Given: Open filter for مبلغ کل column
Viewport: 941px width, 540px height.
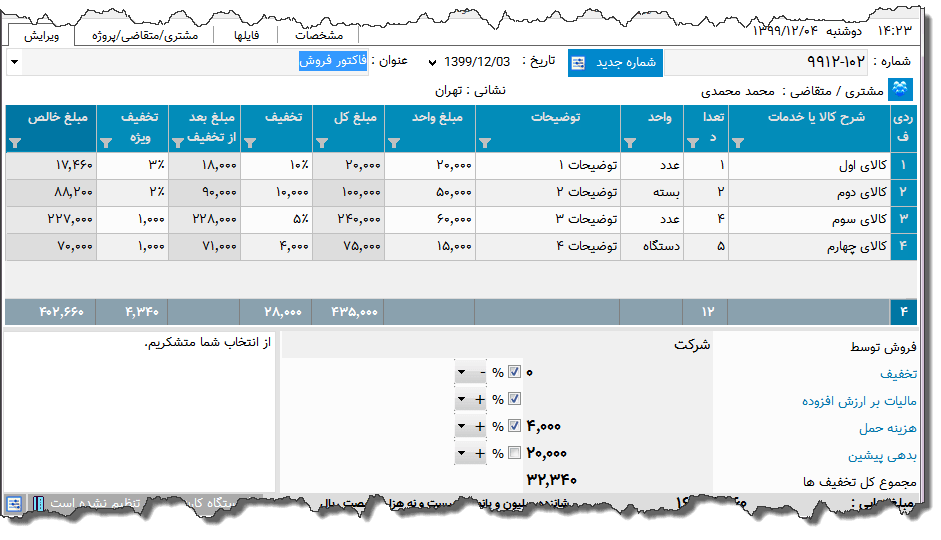Looking at the screenshot, I should pyautogui.click(x=322, y=143).
